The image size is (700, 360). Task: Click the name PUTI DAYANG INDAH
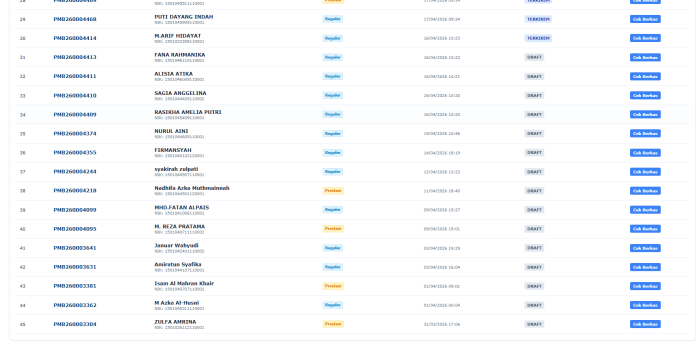183,17
